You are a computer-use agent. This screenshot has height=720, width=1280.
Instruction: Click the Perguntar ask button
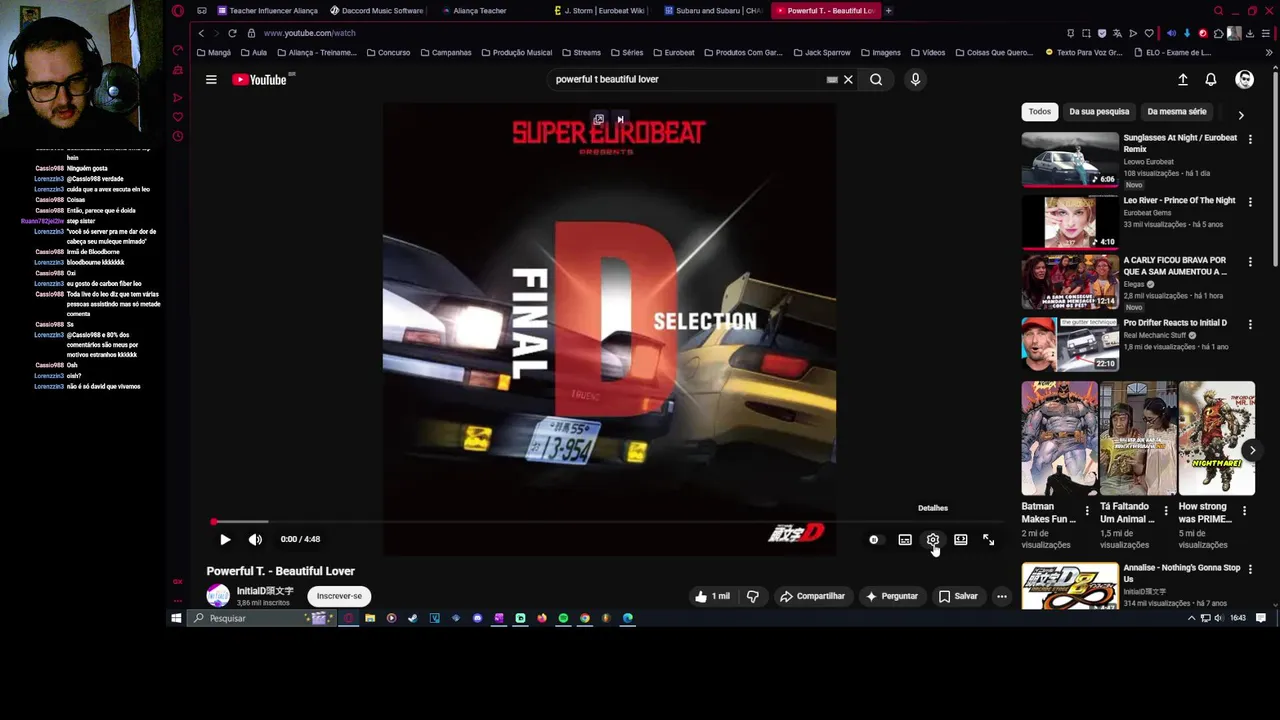pos(892,596)
